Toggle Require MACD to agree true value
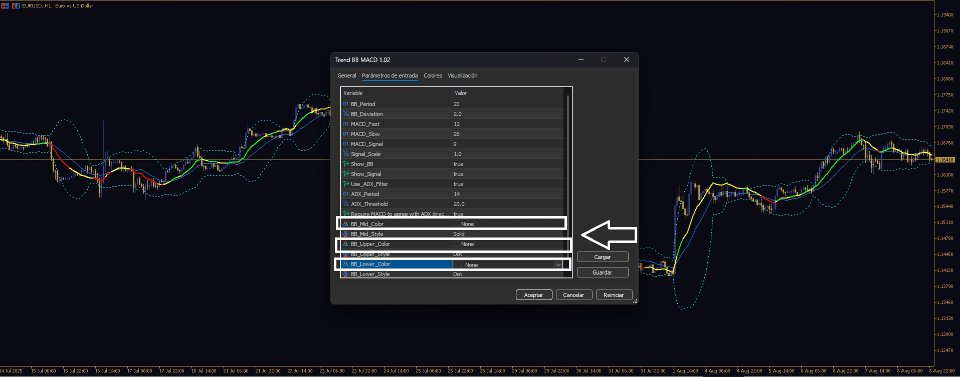960x377 pixels. click(x=458, y=214)
